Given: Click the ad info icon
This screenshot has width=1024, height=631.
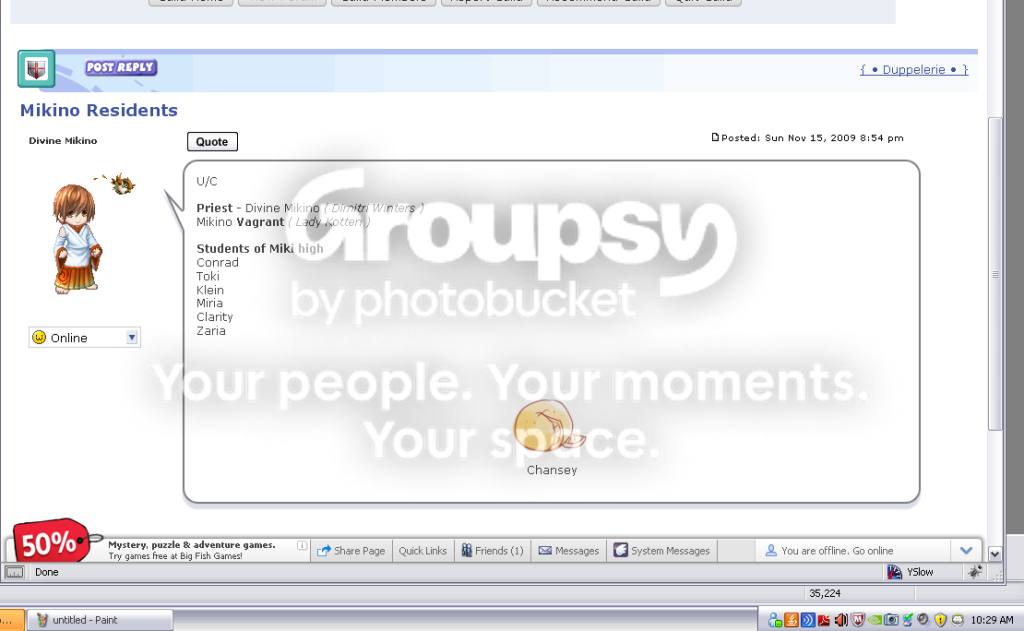Looking at the screenshot, I should (x=302, y=545).
